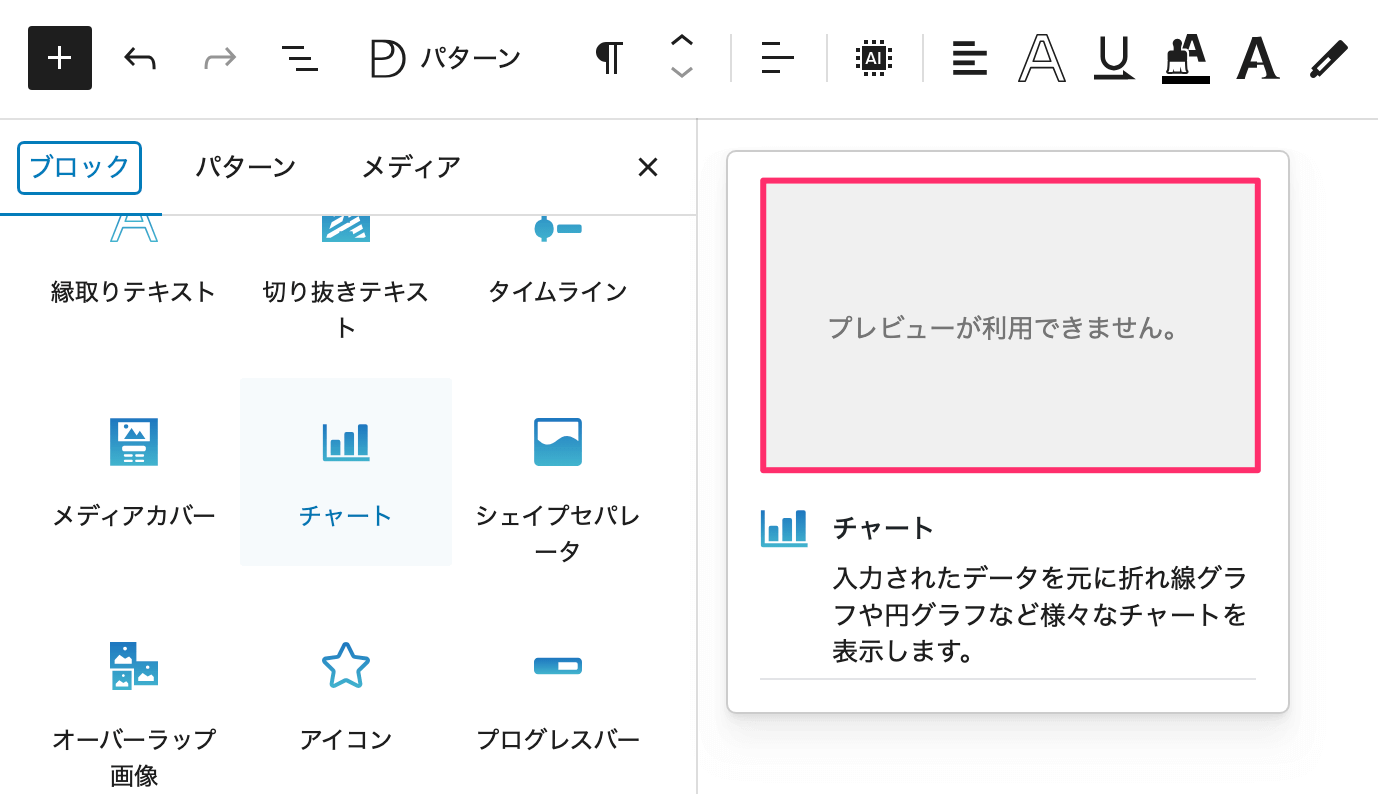This screenshot has width=1378, height=794.
Task: Click the AI chip icon in toolbar
Action: [x=874, y=59]
